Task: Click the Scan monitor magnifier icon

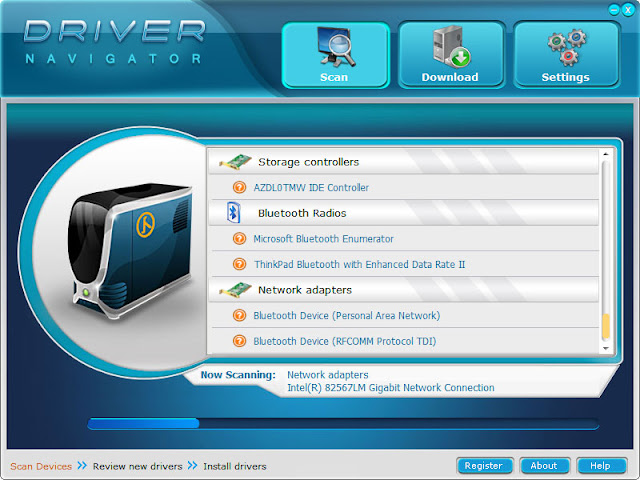Action: point(336,47)
